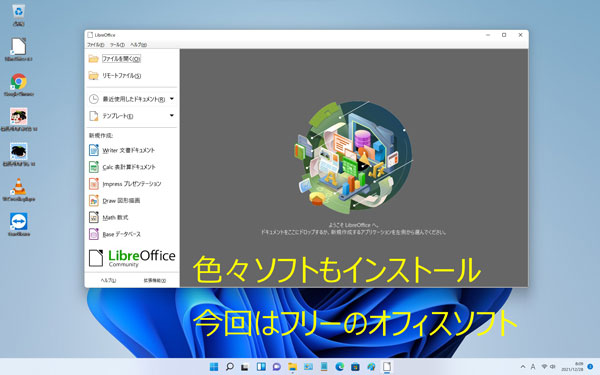Select the VLC media player desktop shortcut
Screen dimensions: 600x375
pyautogui.click(x=18, y=189)
